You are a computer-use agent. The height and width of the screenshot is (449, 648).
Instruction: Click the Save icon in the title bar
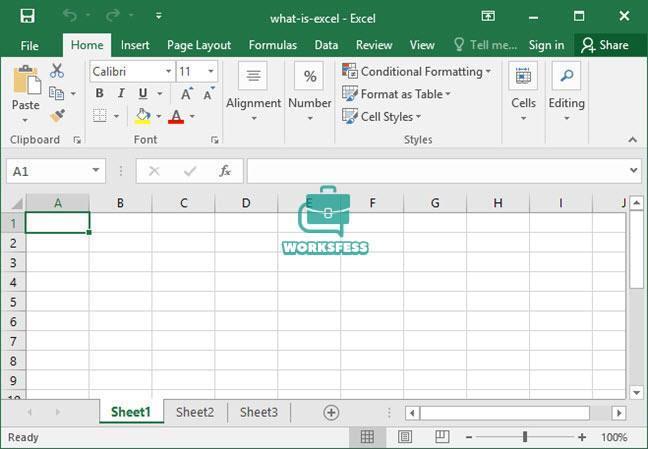[28, 16]
